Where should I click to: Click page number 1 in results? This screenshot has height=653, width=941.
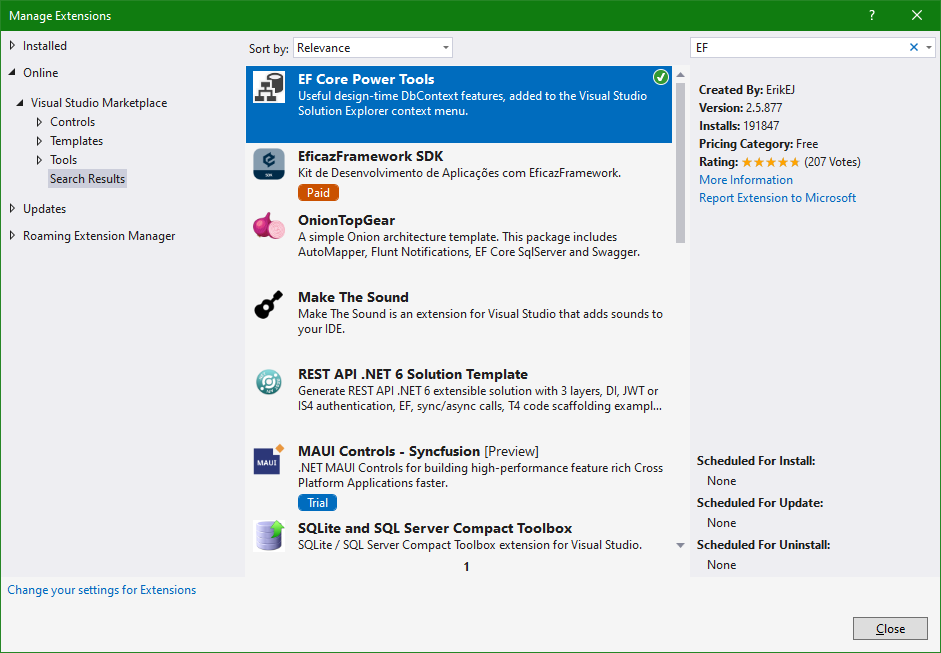coord(466,567)
